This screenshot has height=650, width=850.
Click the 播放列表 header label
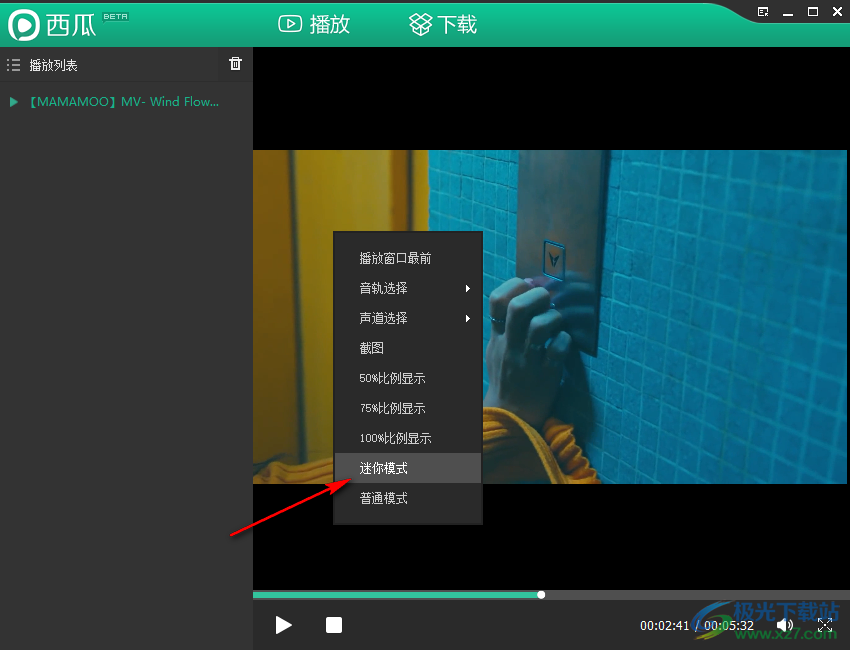(x=53, y=66)
